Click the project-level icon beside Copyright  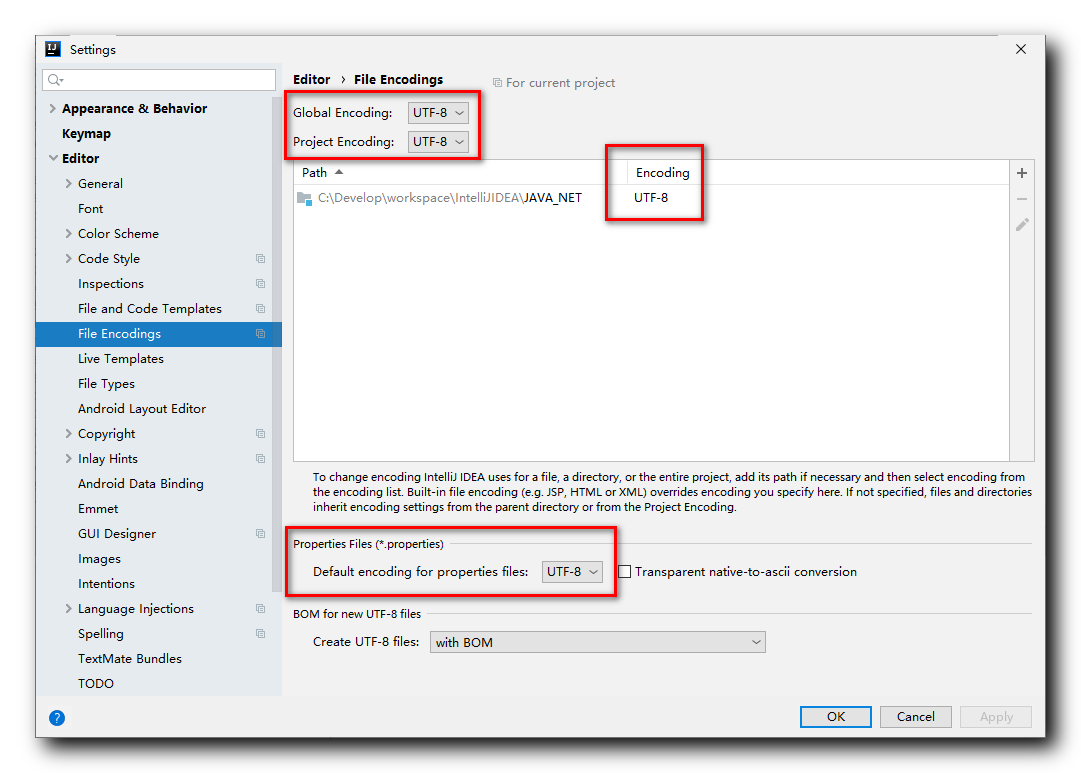click(260, 434)
